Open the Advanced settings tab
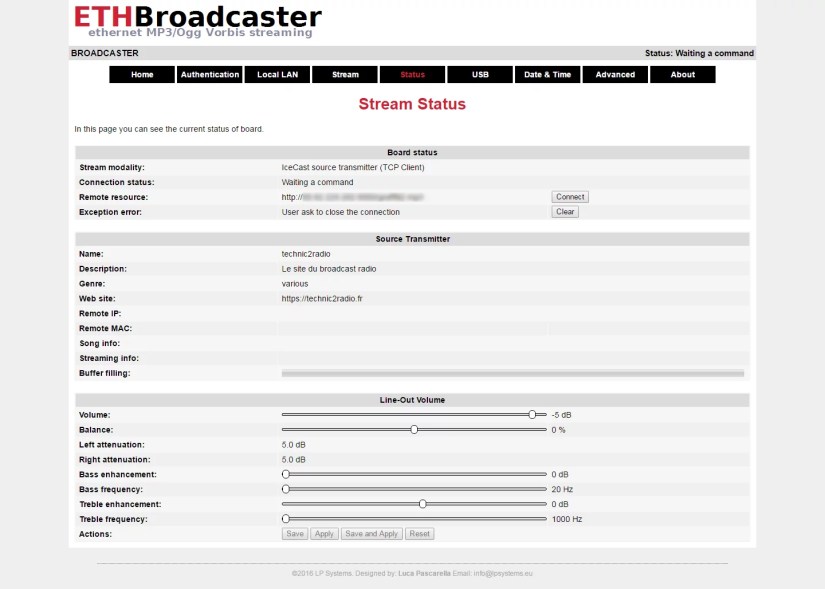Image resolution: width=825 pixels, height=589 pixels. [615, 75]
